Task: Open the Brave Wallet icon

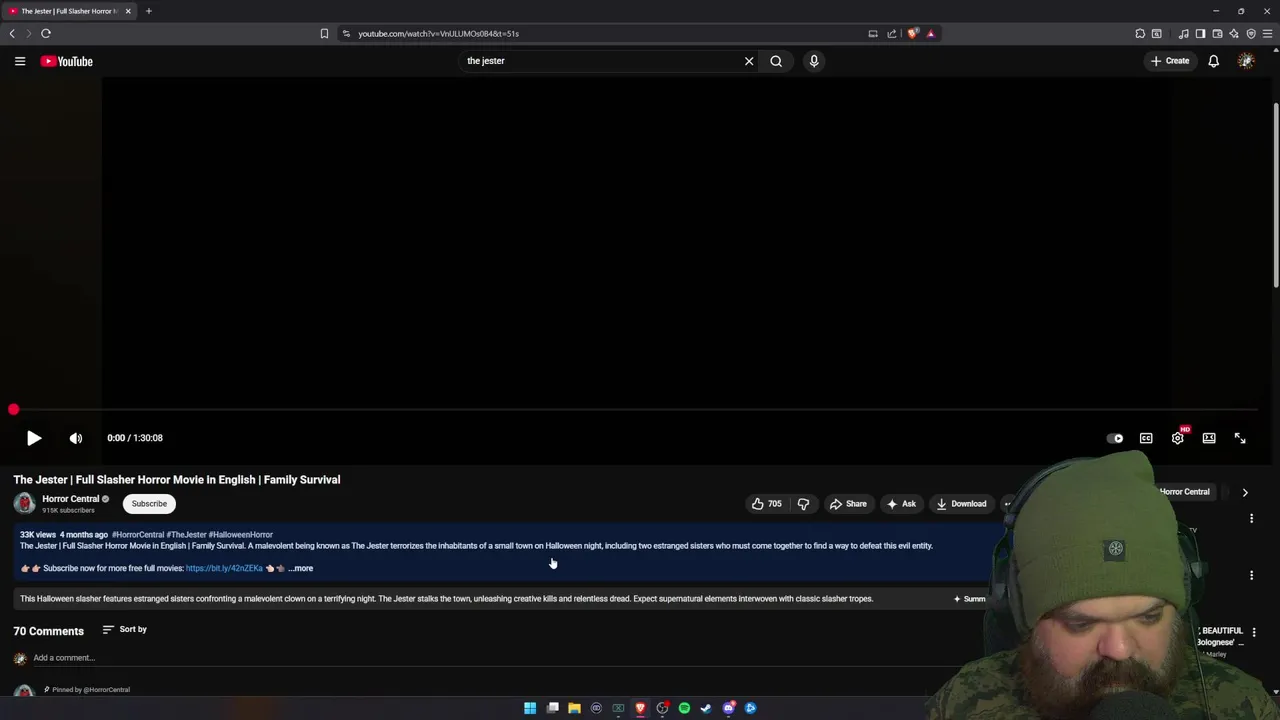Action: pos(1217,33)
